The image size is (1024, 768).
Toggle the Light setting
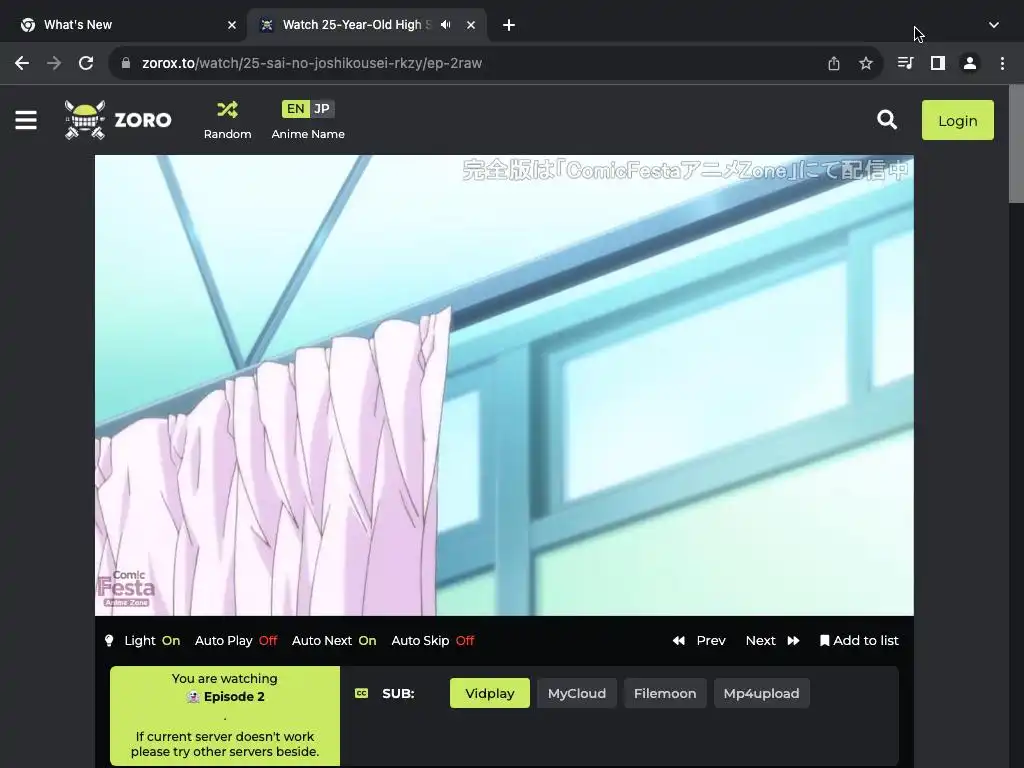tap(142, 641)
